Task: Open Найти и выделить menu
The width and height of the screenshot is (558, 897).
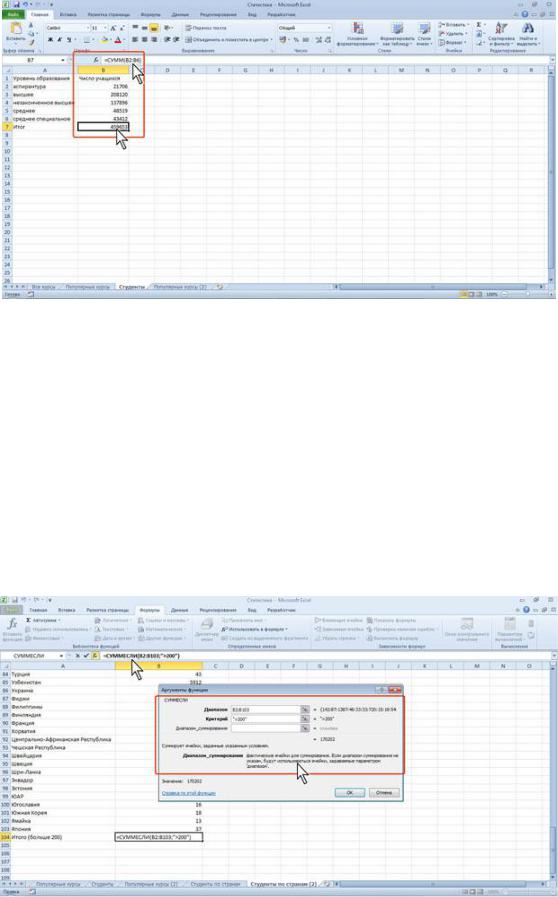Action: pyautogui.click(x=529, y=34)
